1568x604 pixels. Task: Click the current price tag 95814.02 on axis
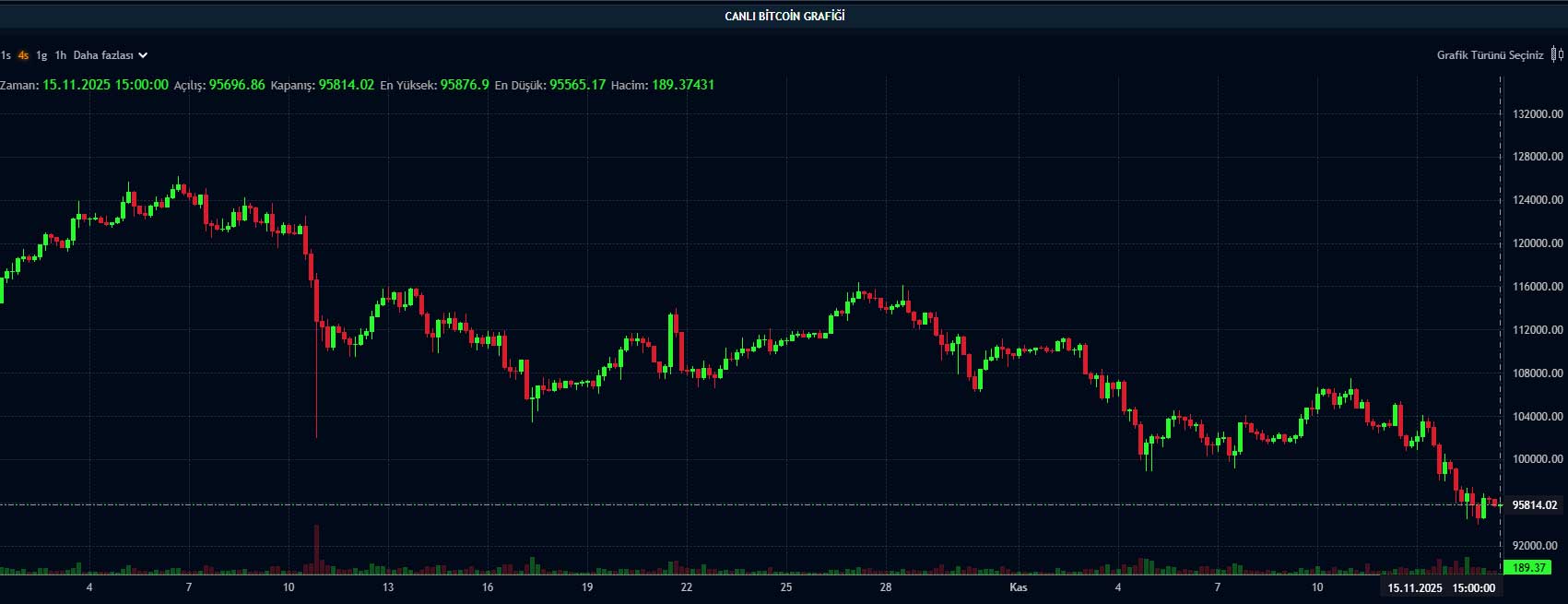click(x=1535, y=504)
